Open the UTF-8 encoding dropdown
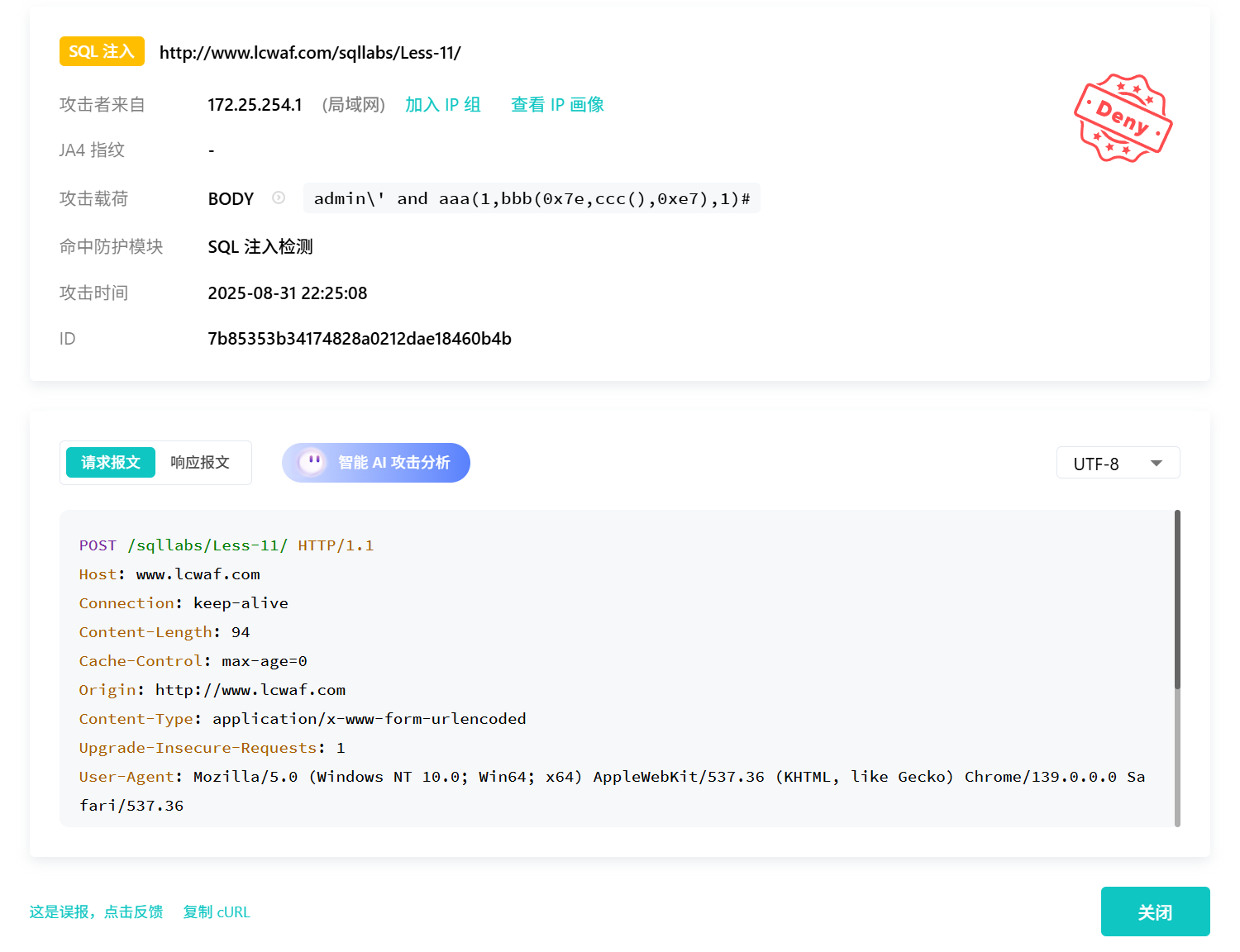The height and width of the screenshot is (952, 1240). (1118, 463)
